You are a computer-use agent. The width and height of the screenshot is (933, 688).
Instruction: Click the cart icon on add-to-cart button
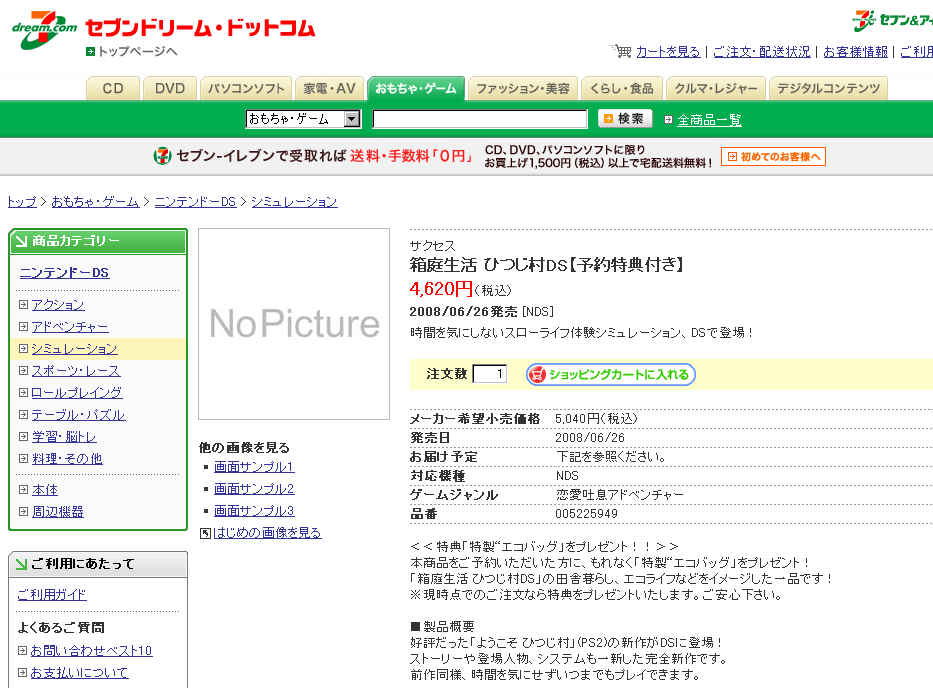coord(537,374)
